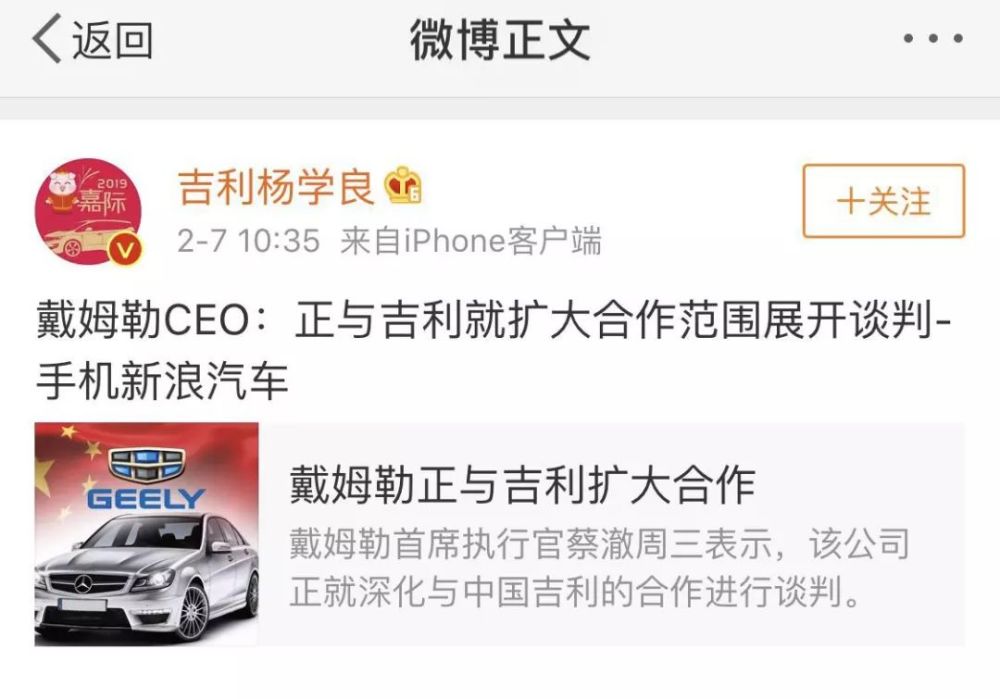This screenshot has height=699, width=1000.
Task: Open link card title 戴姆勒正与吉利扩大合作
Action: click(x=522, y=485)
